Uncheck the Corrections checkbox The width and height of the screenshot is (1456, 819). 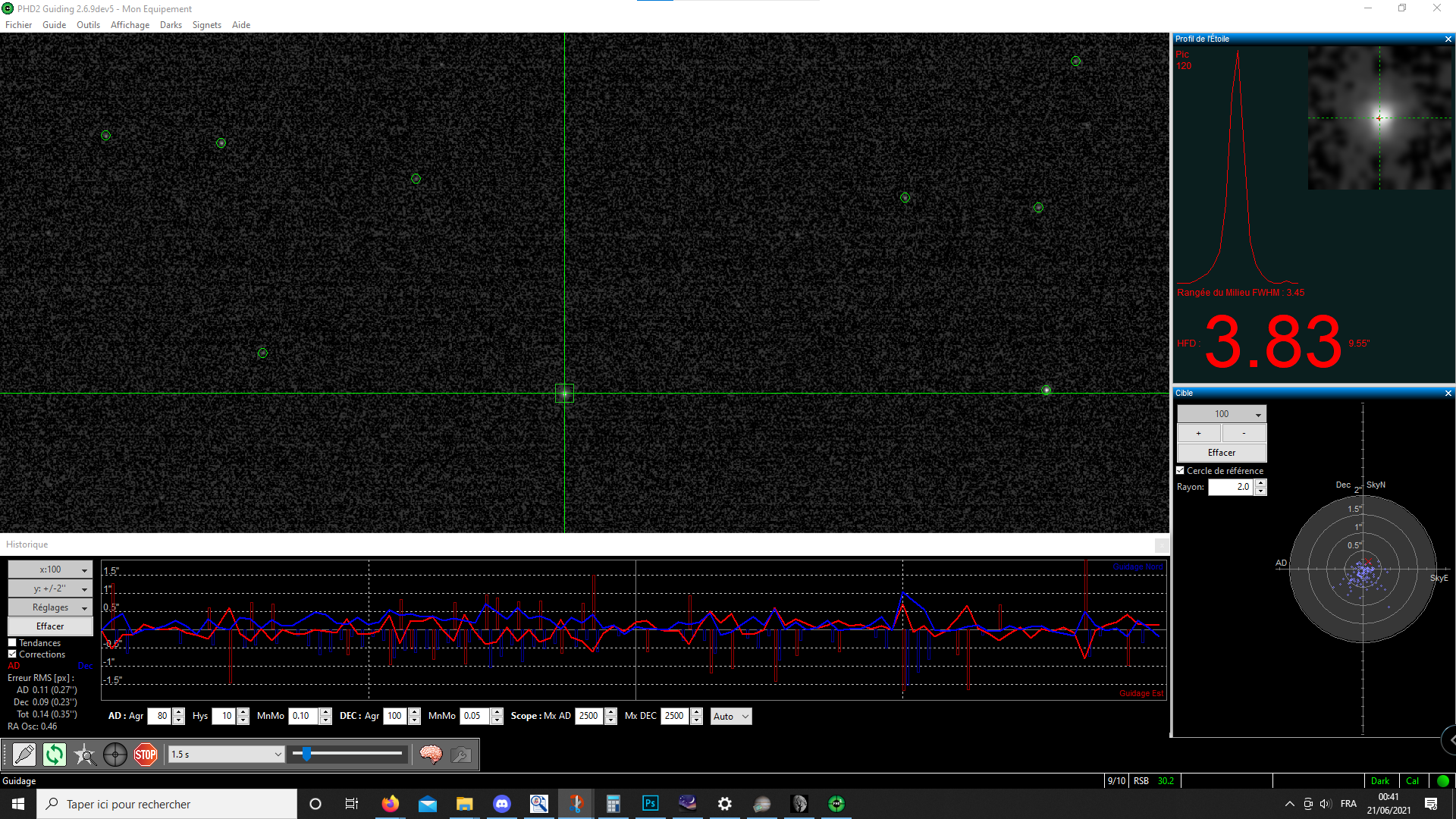coord(12,654)
